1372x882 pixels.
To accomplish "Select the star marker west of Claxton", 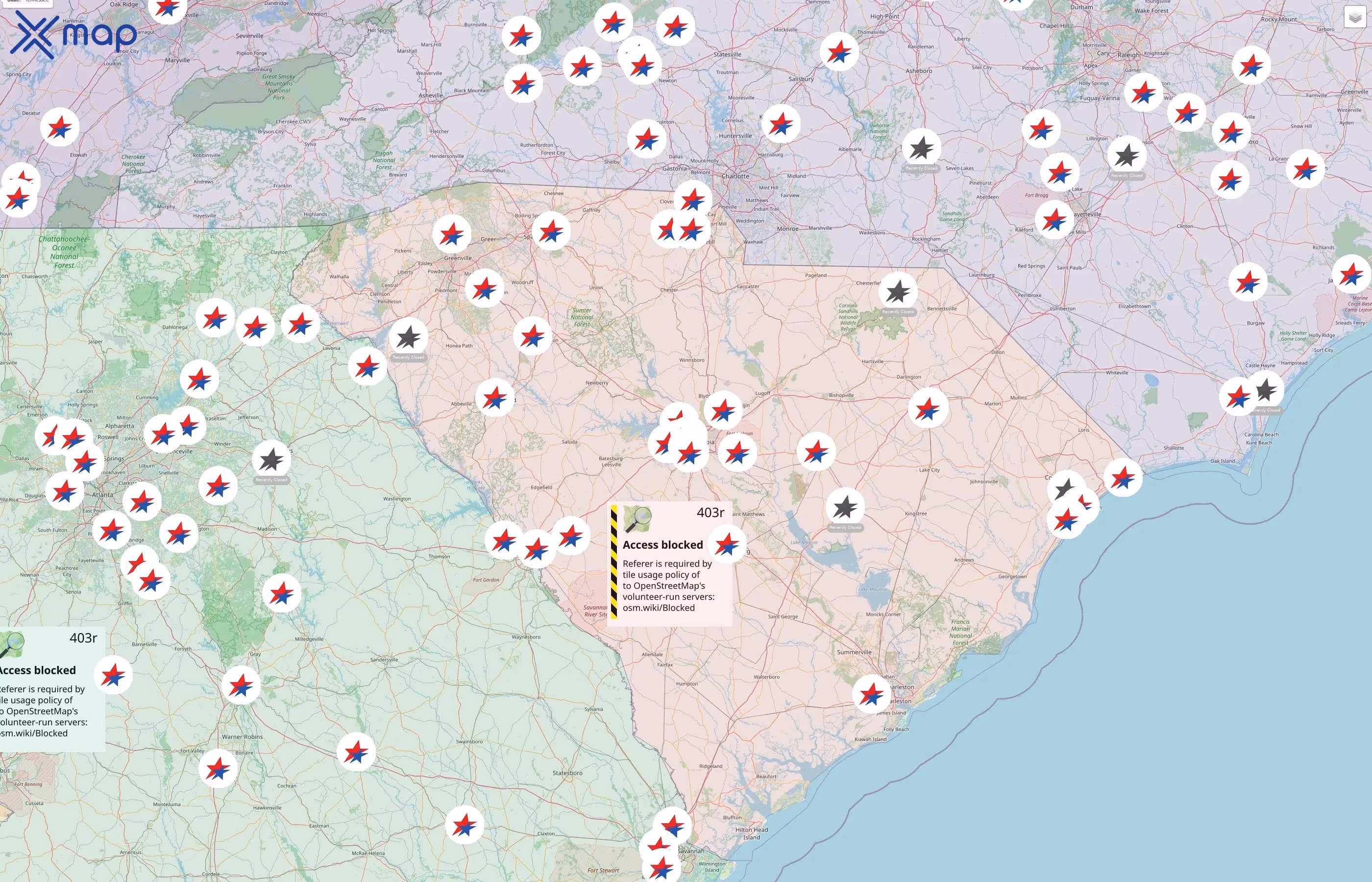I will pyautogui.click(x=465, y=825).
